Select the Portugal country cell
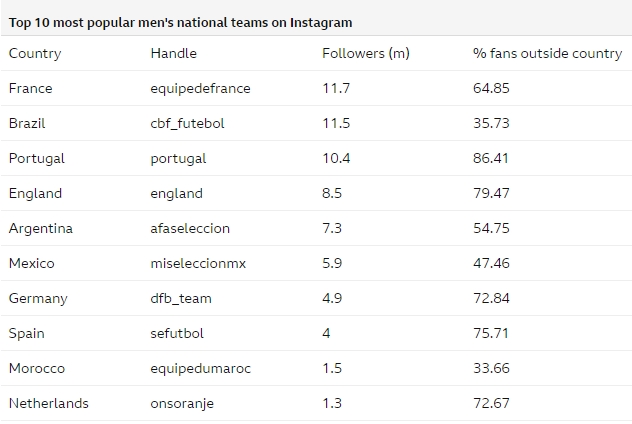 pos(36,158)
